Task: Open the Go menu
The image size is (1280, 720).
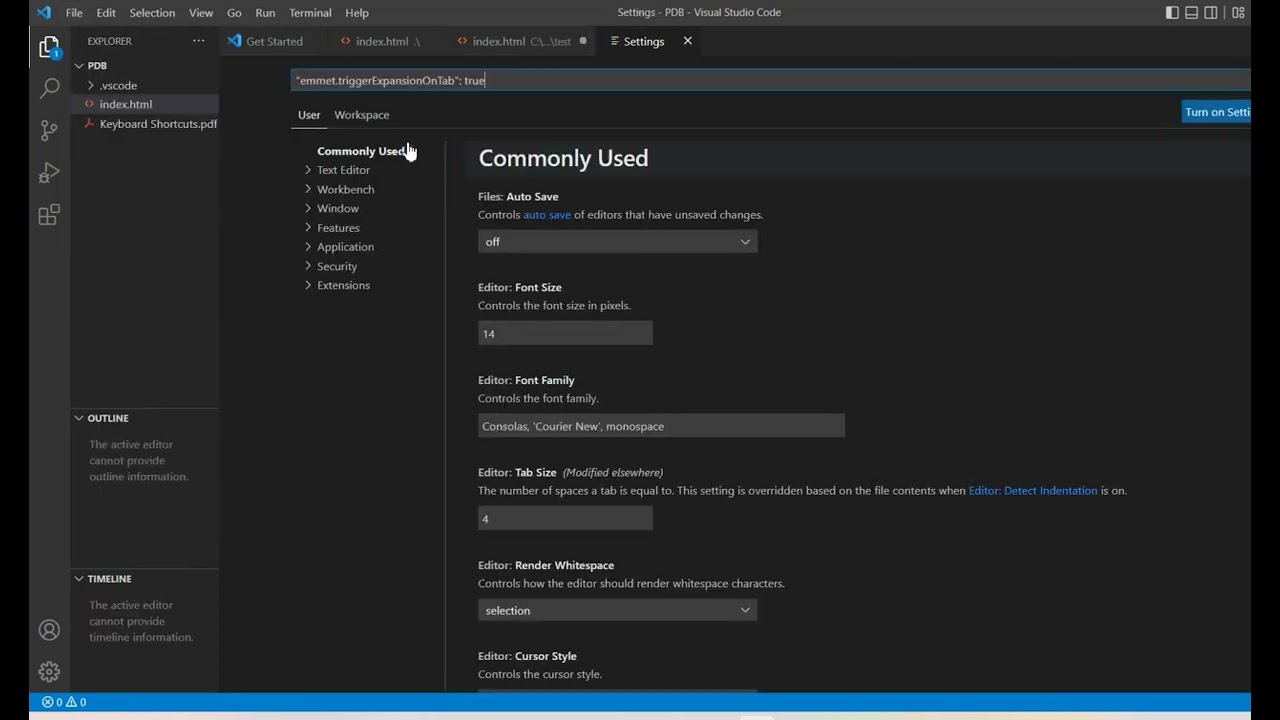Action: tap(234, 13)
